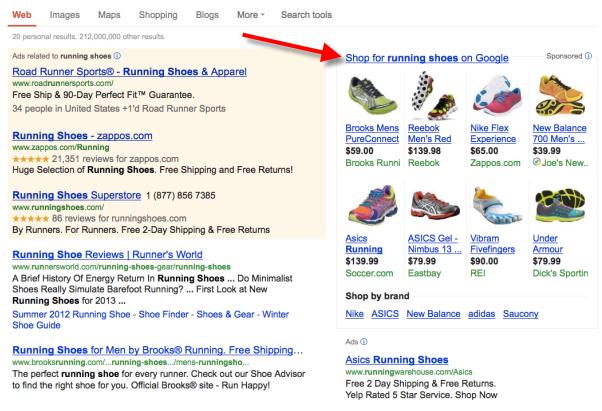Viewport: 602px width, 411px height.
Task: Open New Balance 700 Men's product link
Action: tap(559, 133)
